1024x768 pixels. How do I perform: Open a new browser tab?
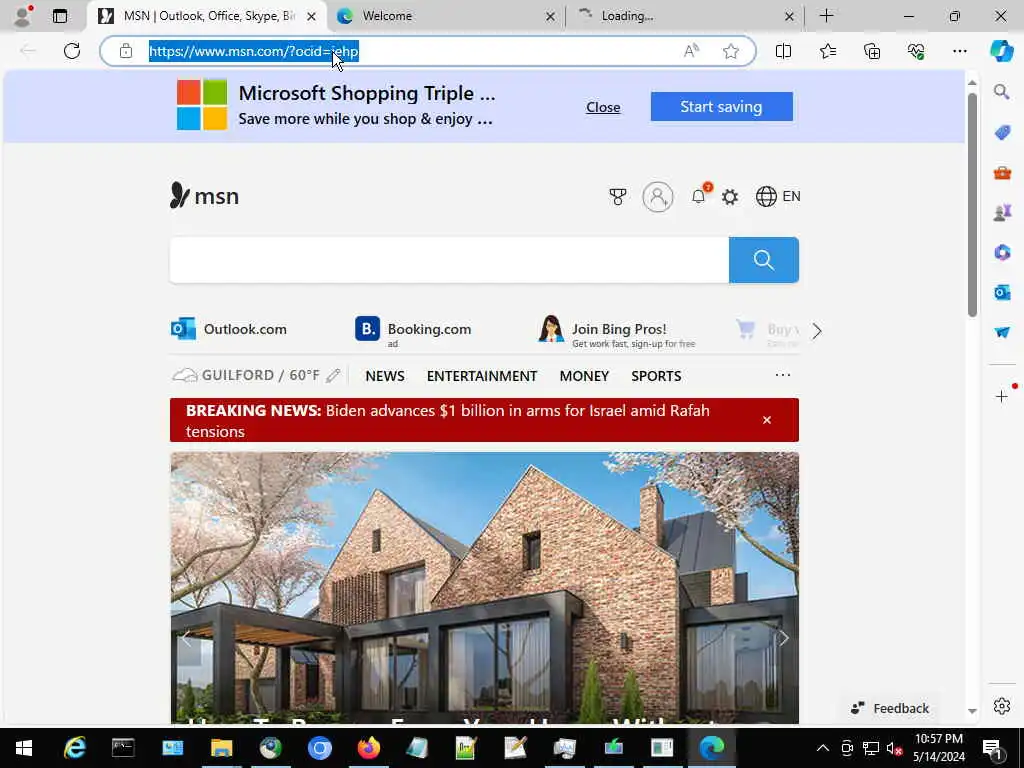[x=826, y=16]
